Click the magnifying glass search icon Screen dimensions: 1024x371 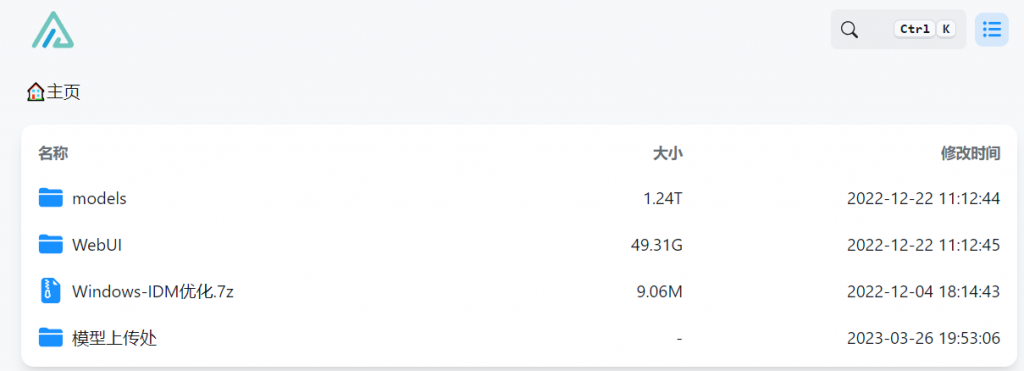(849, 29)
